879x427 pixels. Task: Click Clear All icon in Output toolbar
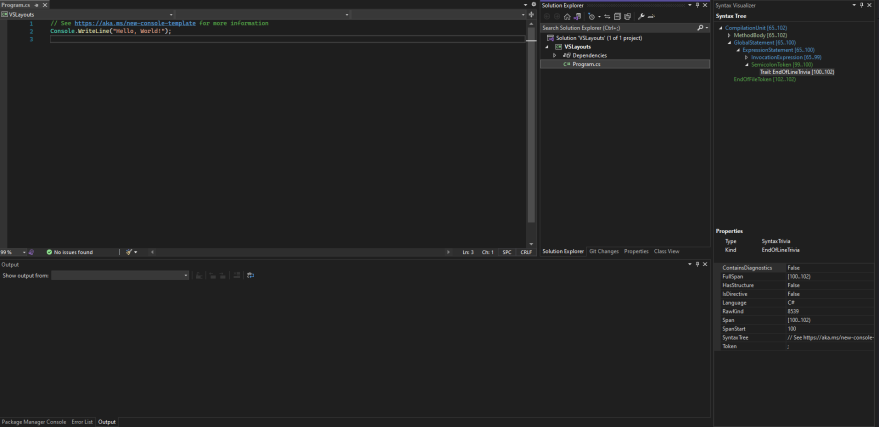click(237, 275)
